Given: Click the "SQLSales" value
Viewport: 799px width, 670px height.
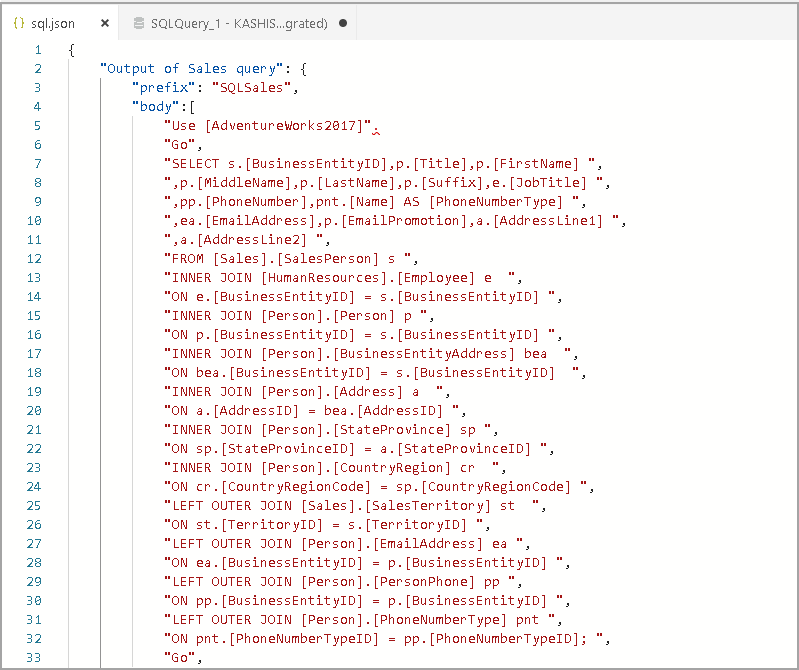Looking at the screenshot, I should (251, 88).
